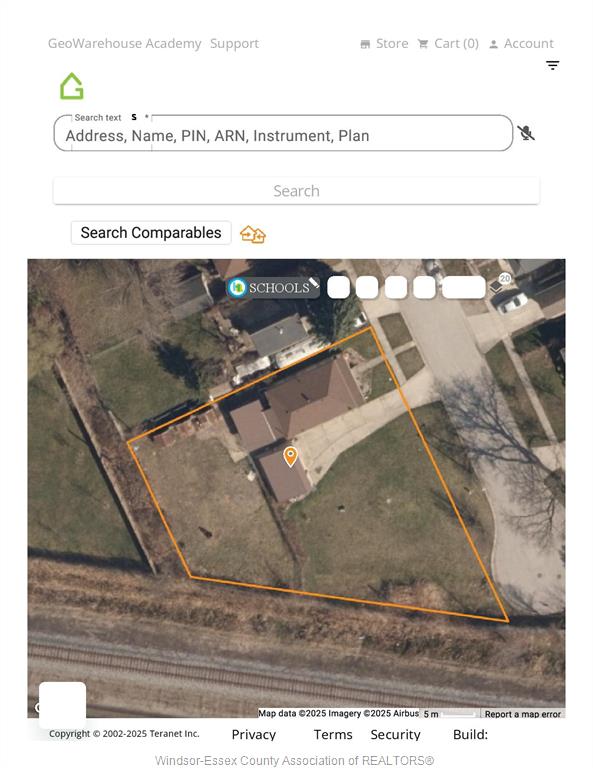Screen dimensions: 593x768
Task: Toggle the voice search microphone icon
Action: pos(526,133)
